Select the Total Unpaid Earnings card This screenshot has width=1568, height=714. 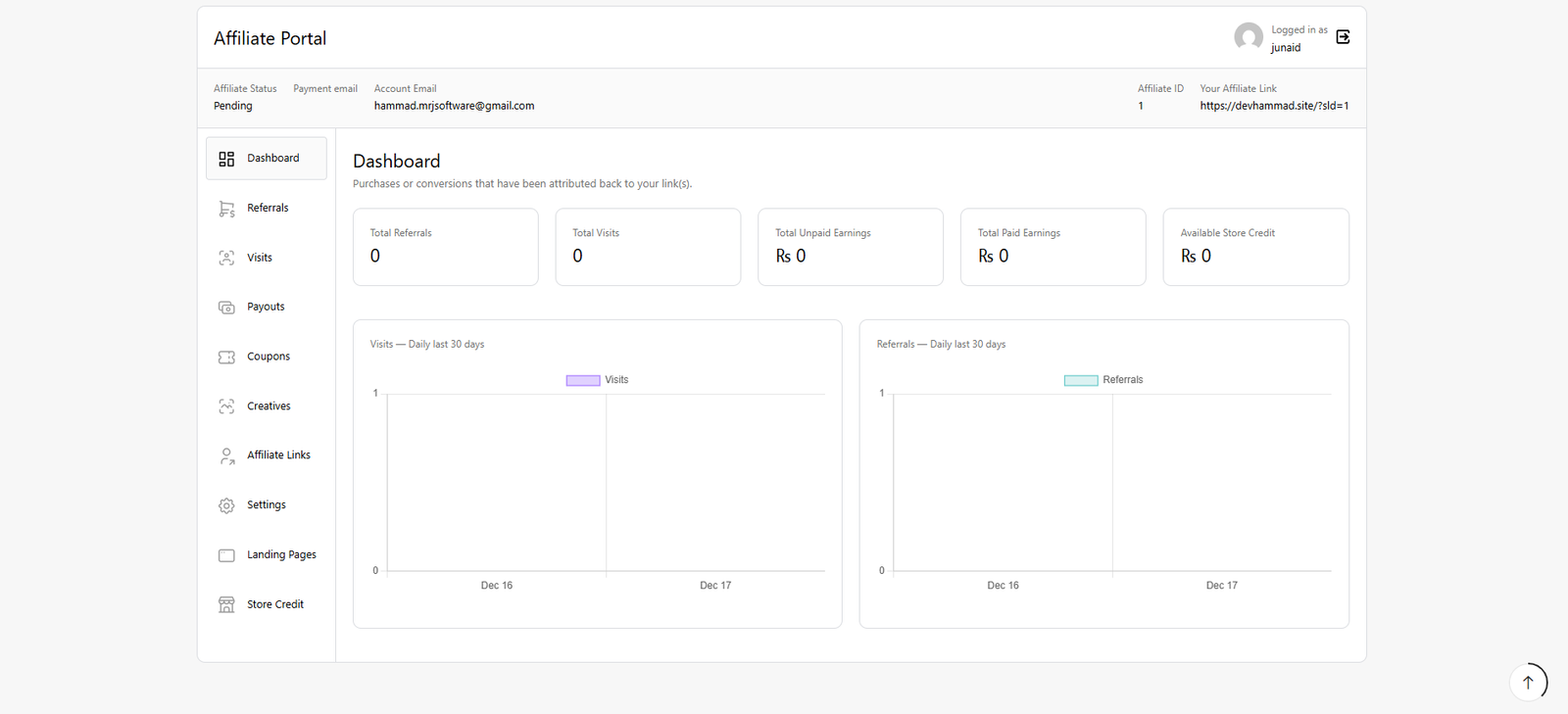(x=850, y=247)
